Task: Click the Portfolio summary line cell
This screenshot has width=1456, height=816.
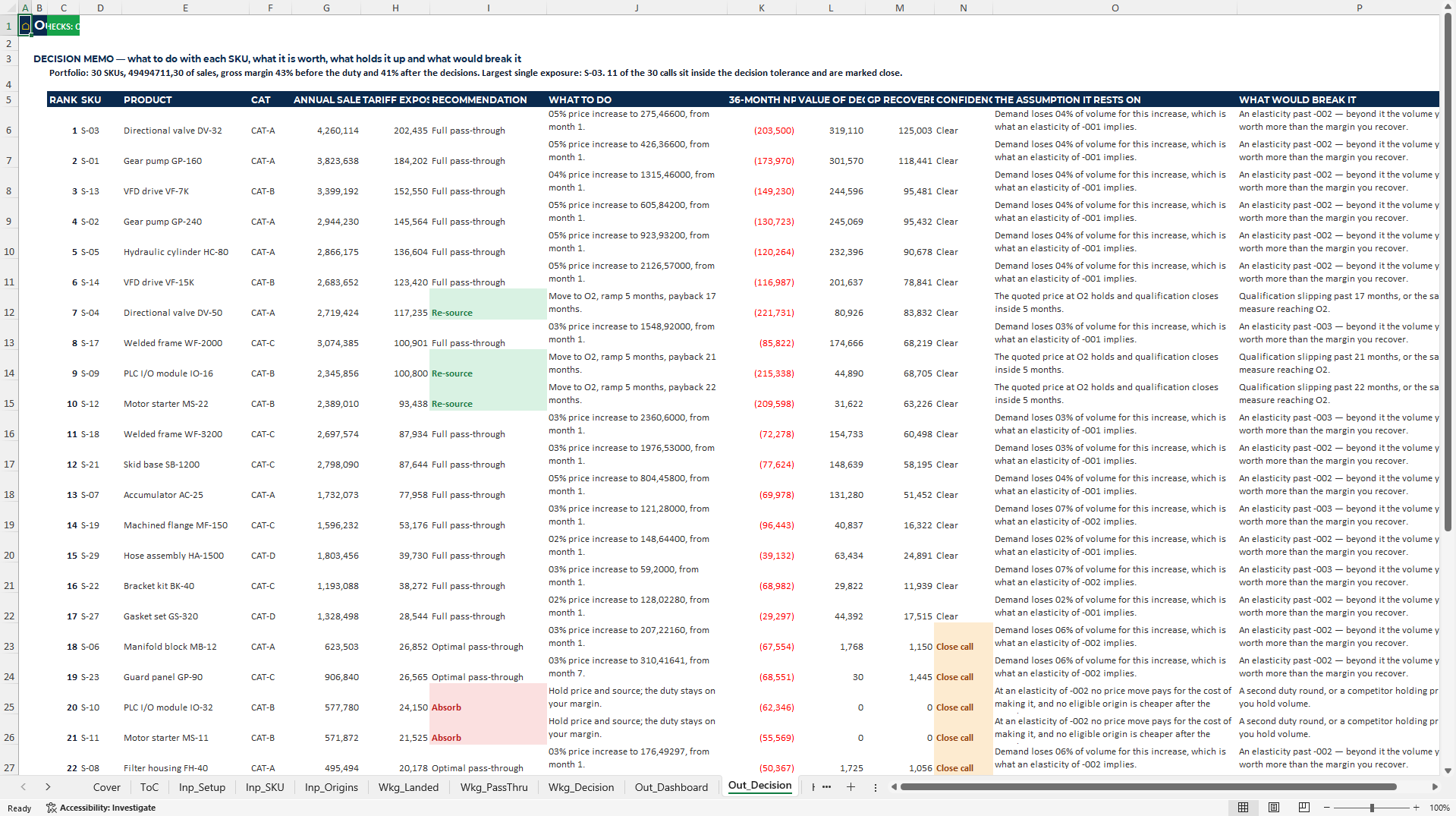Action: 476,73
